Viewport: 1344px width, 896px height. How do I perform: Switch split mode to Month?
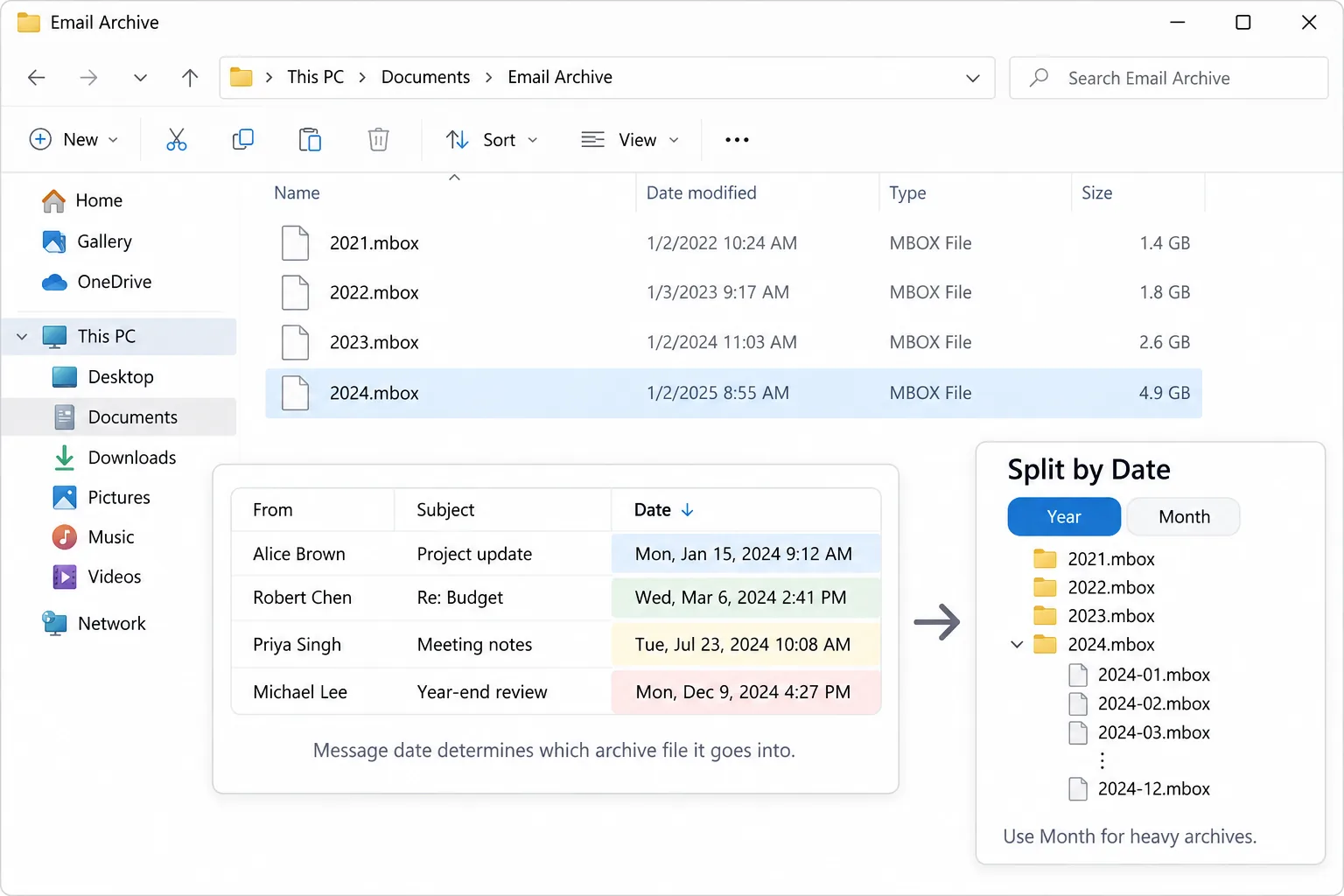click(1184, 517)
